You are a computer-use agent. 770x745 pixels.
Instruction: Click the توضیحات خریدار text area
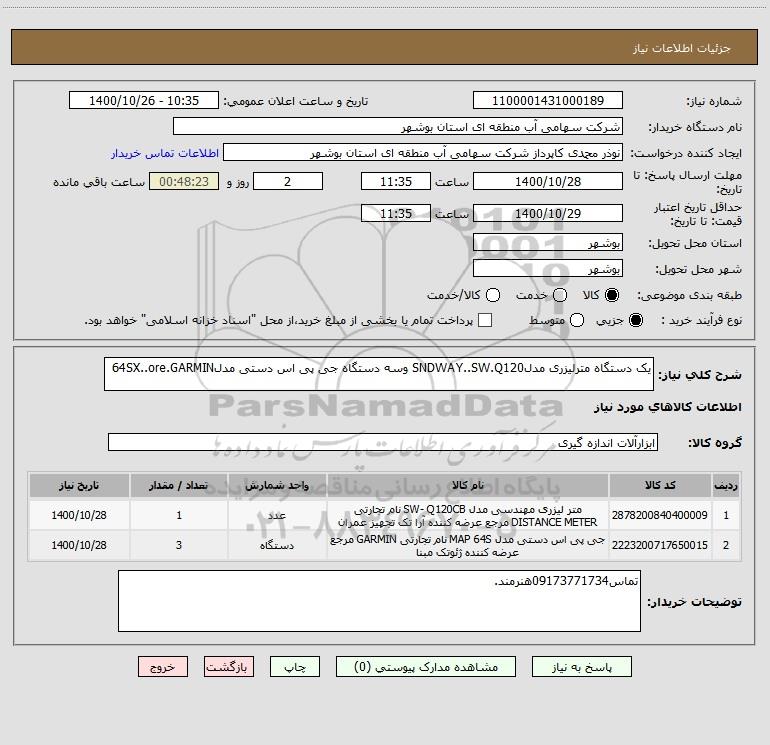pyautogui.click(x=379, y=601)
